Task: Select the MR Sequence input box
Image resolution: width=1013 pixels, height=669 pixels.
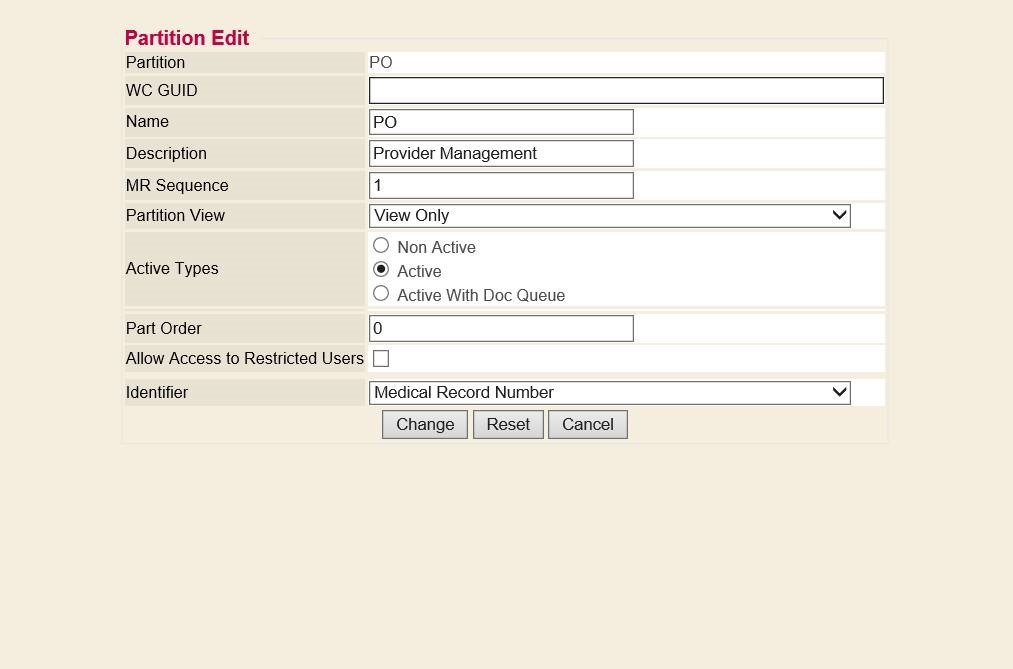Action: pos(501,186)
